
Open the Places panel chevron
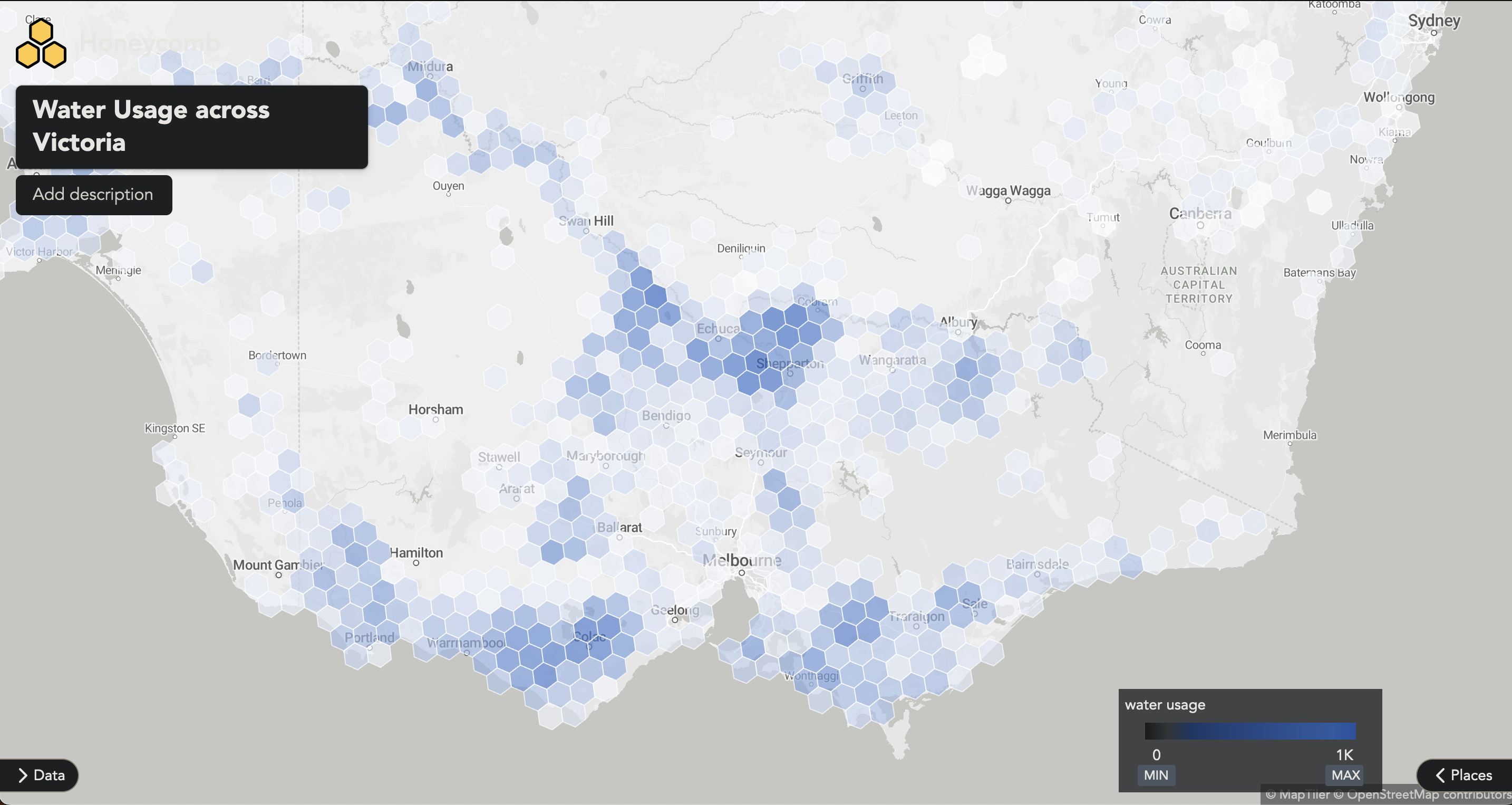tap(1440, 775)
